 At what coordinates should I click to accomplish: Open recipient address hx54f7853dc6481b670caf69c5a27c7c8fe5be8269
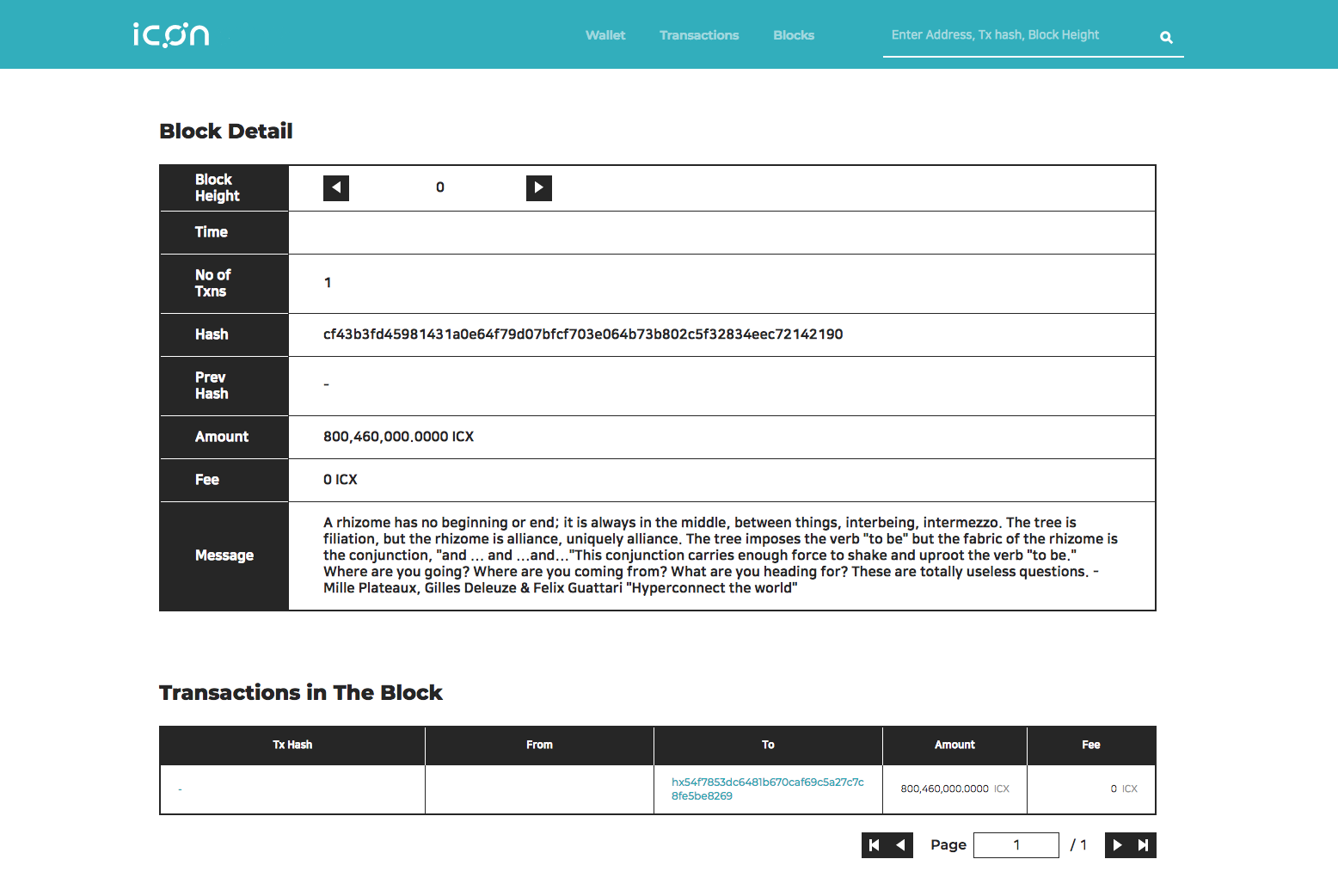click(768, 789)
